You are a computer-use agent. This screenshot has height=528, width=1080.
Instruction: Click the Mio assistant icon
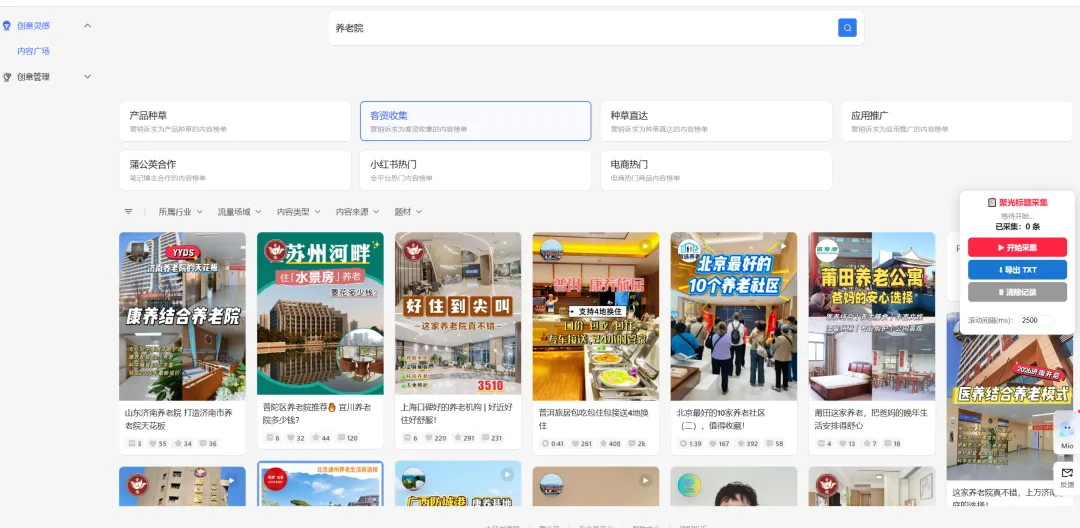coord(1067,430)
